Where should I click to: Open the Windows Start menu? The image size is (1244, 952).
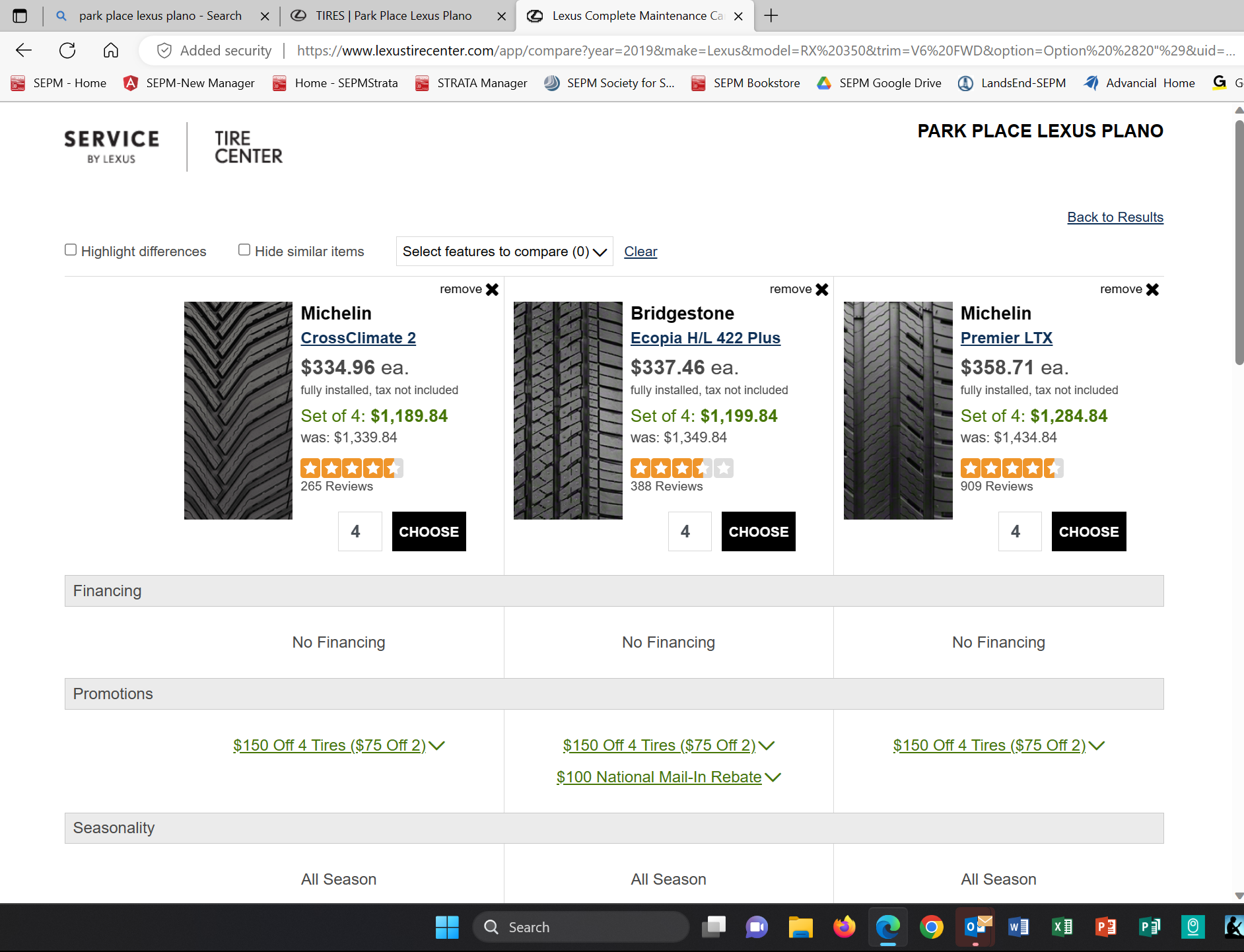pyautogui.click(x=447, y=927)
